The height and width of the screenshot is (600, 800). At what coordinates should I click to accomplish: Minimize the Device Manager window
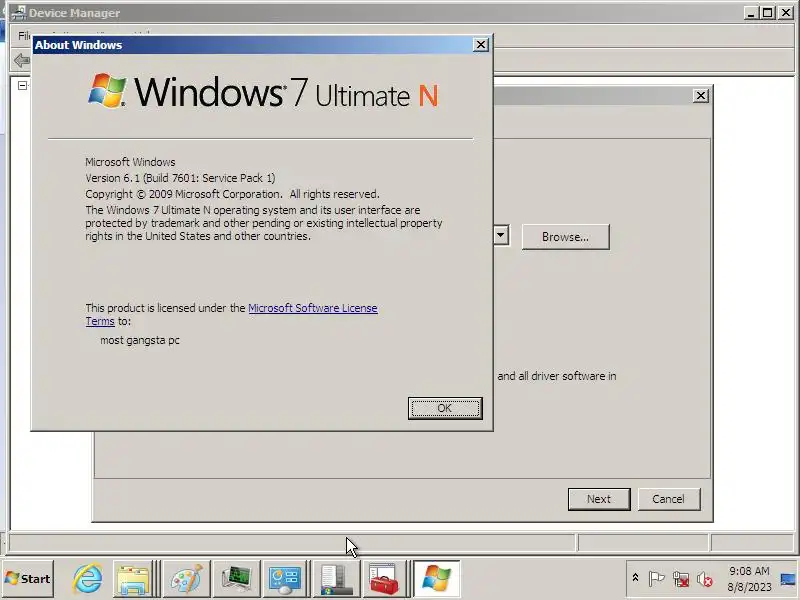point(751,13)
